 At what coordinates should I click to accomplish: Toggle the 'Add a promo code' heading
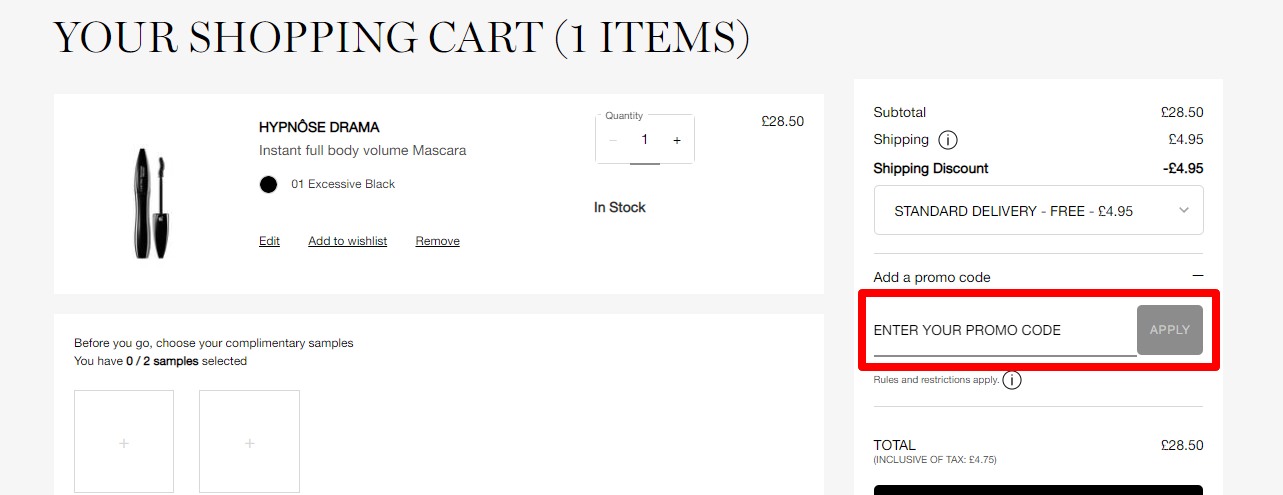pyautogui.click(x=932, y=277)
